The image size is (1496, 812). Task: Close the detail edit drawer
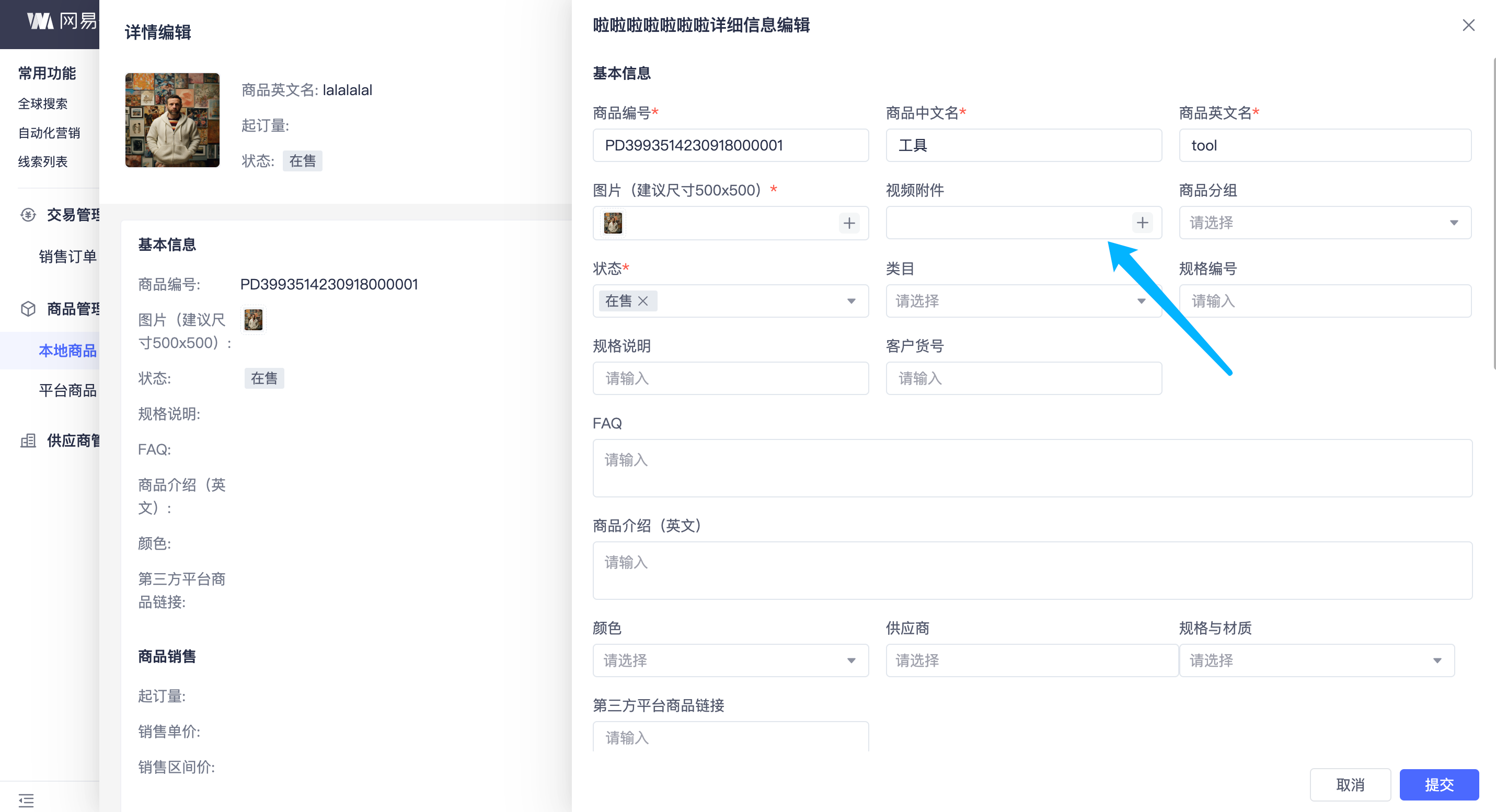1468,25
